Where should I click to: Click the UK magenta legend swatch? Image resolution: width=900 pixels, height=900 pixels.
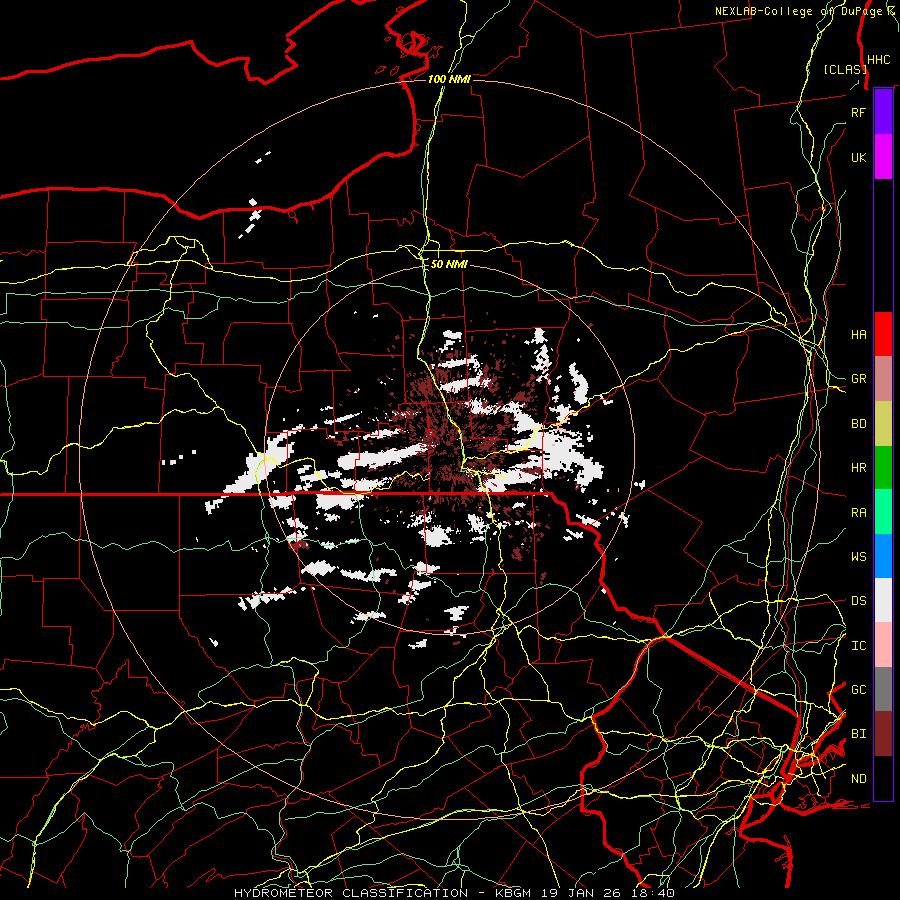pos(883,157)
